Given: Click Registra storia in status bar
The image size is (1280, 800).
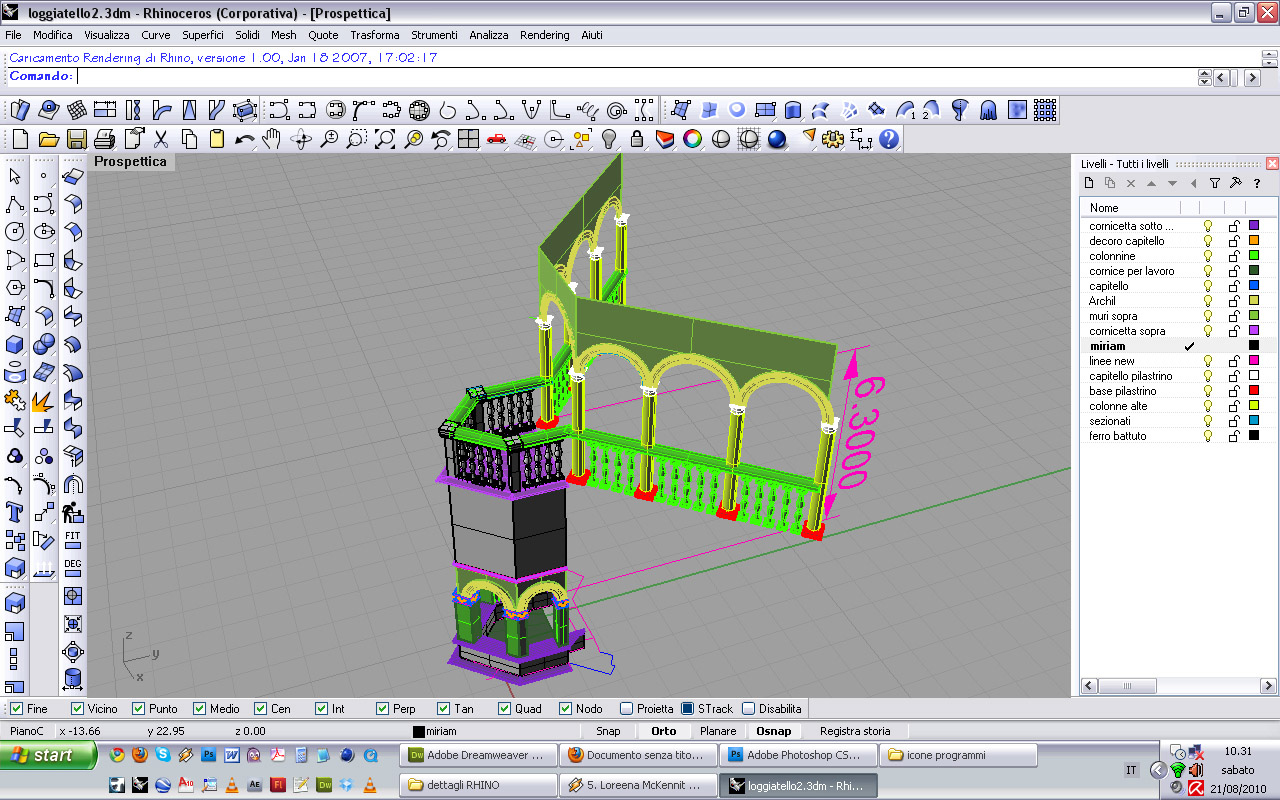Looking at the screenshot, I should click(855, 731).
